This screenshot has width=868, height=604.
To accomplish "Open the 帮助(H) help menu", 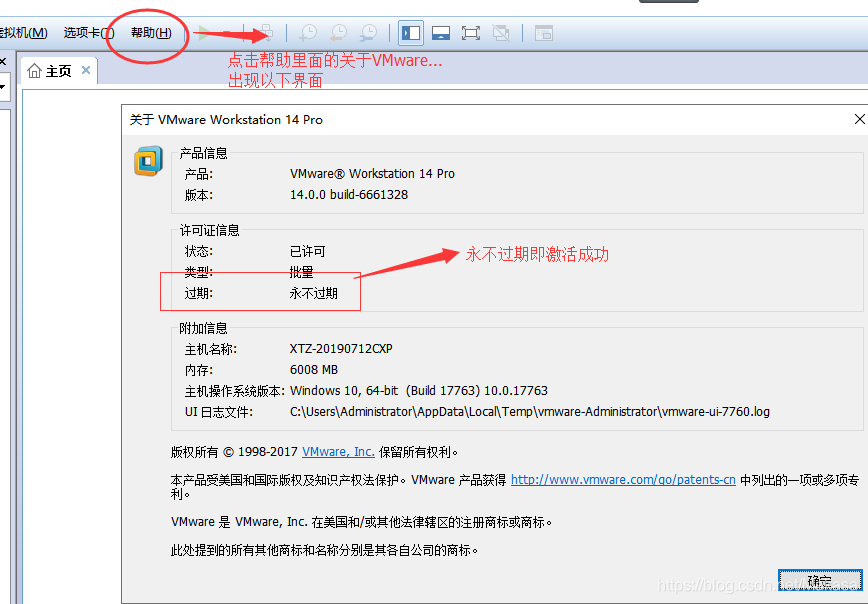I will click(x=151, y=33).
